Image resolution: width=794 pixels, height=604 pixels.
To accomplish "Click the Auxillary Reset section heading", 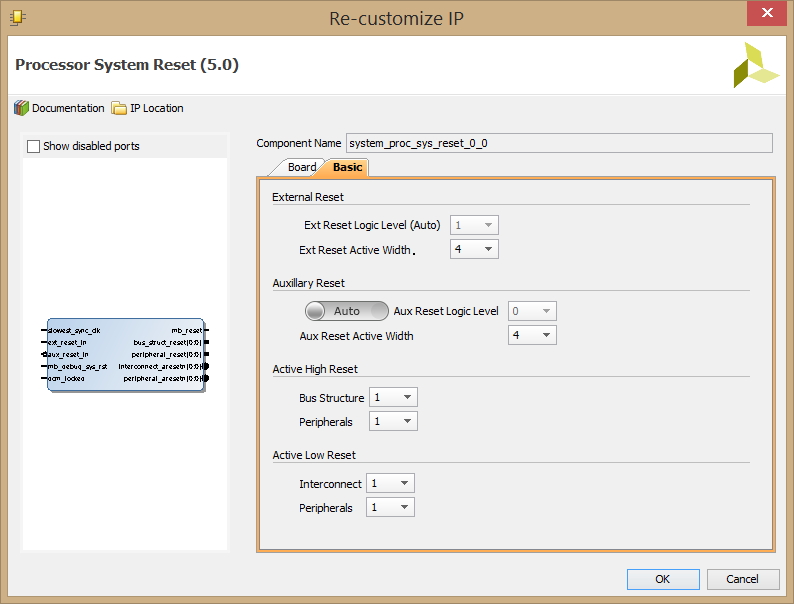I will (x=308, y=283).
